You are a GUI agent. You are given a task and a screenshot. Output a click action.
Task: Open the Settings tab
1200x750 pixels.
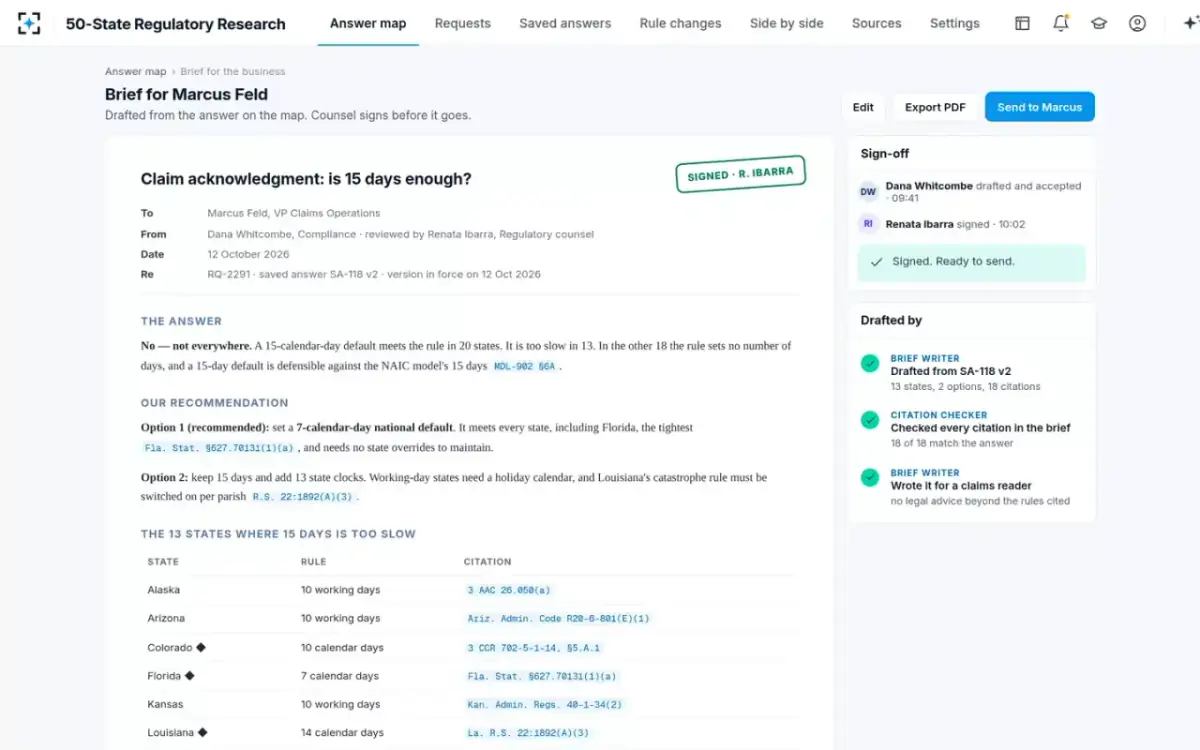pyautogui.click(x=955, y=23)
